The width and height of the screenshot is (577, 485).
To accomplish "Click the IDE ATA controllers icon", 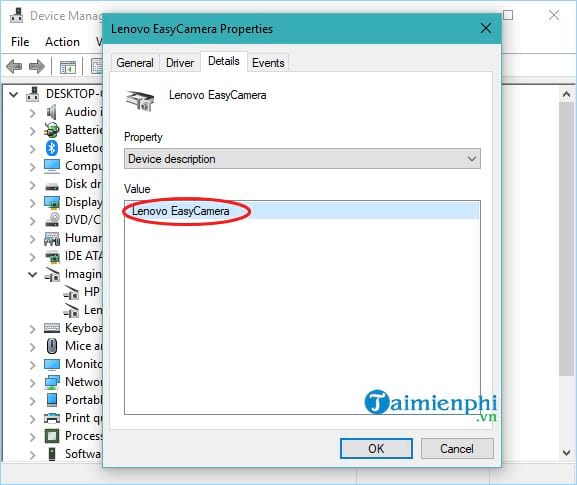I will pos(52,256).
